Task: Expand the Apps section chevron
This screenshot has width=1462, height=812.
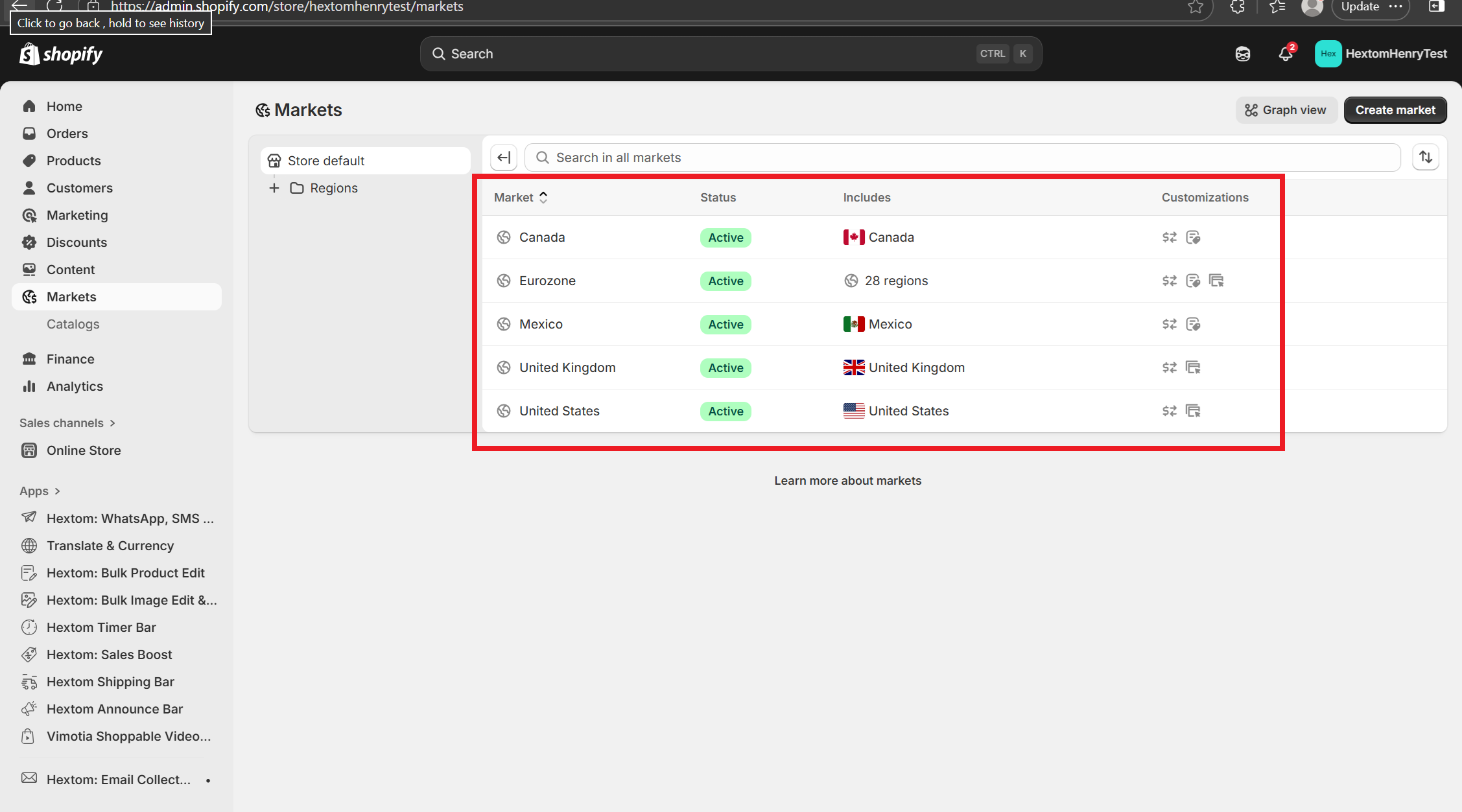Action: click(x=57, y=491)
